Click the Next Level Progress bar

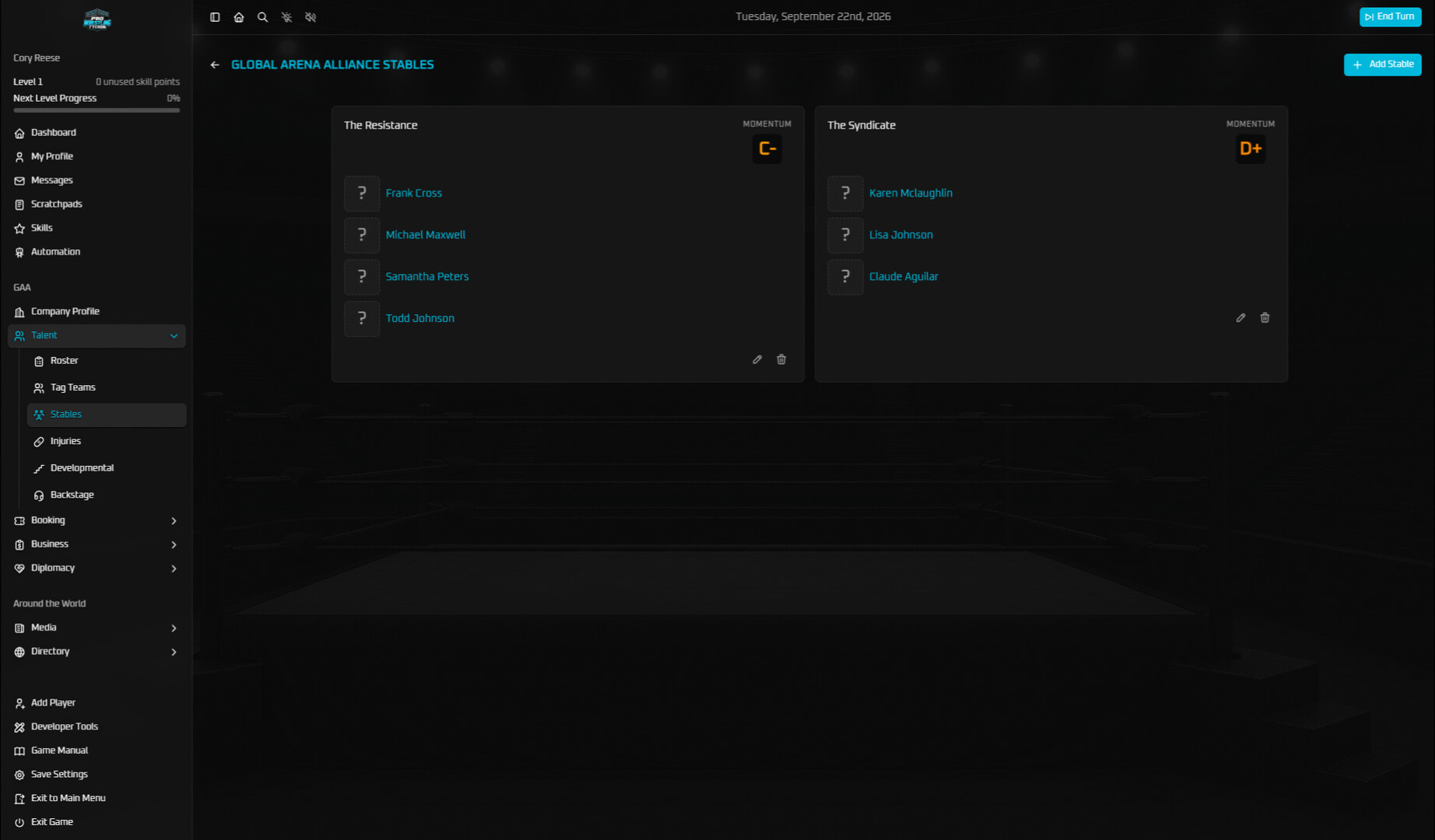pyautogui.click(x=96, y=110)
